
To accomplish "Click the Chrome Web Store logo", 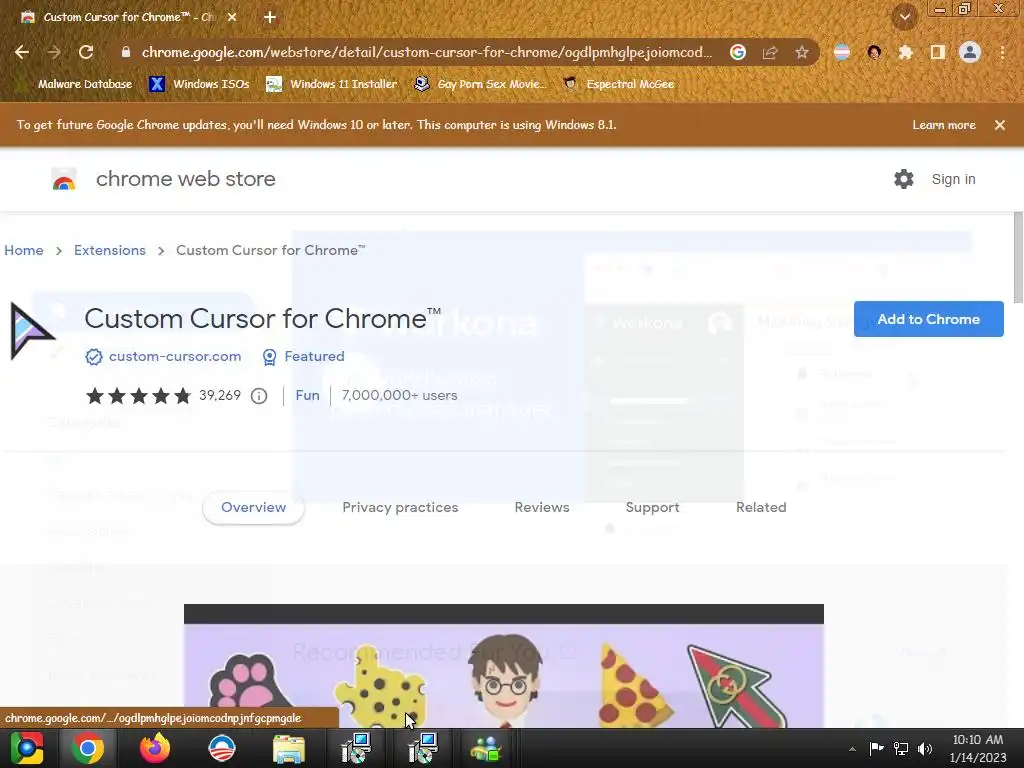I will 64,179.
